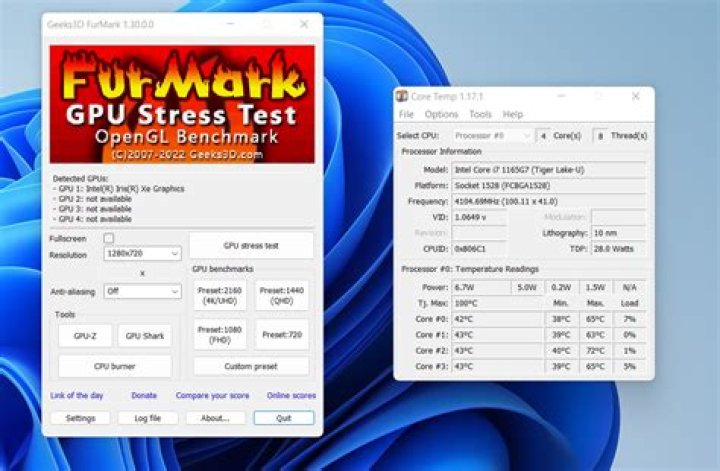Click the Tj. Max value 100°C
The image size is (720, 471).
[497, 303]
